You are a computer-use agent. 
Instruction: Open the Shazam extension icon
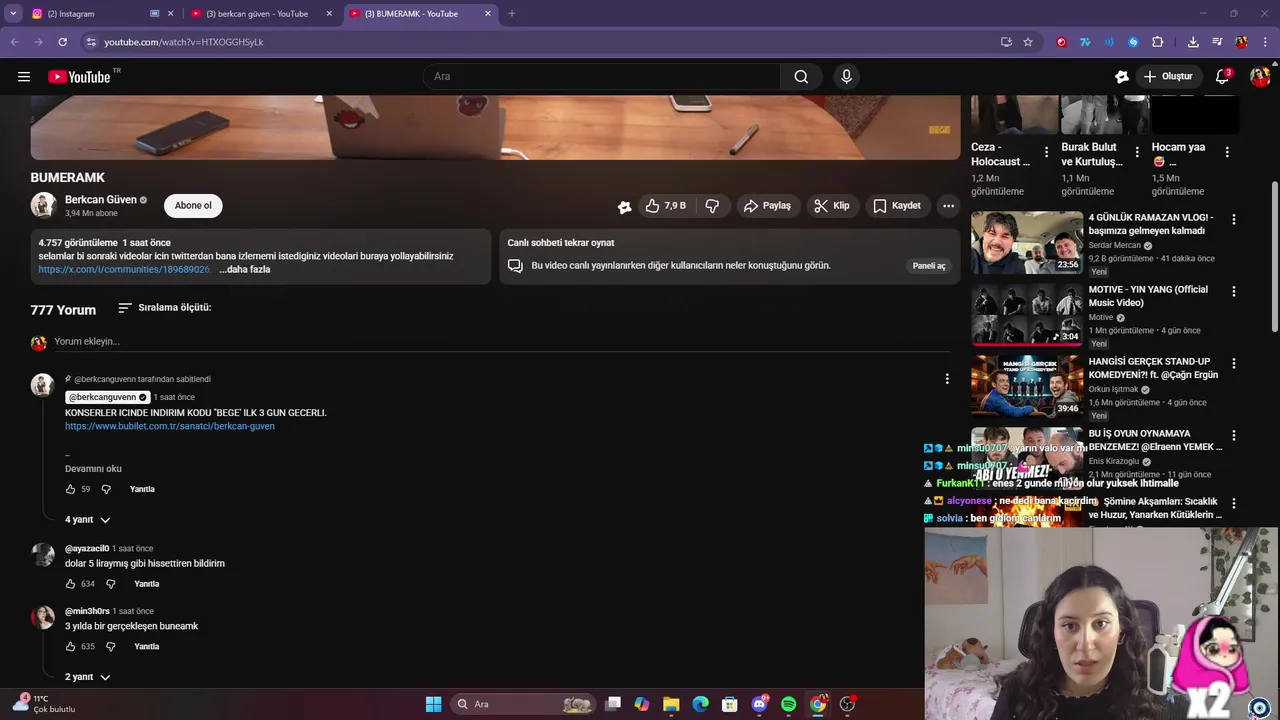(1133, 42)
